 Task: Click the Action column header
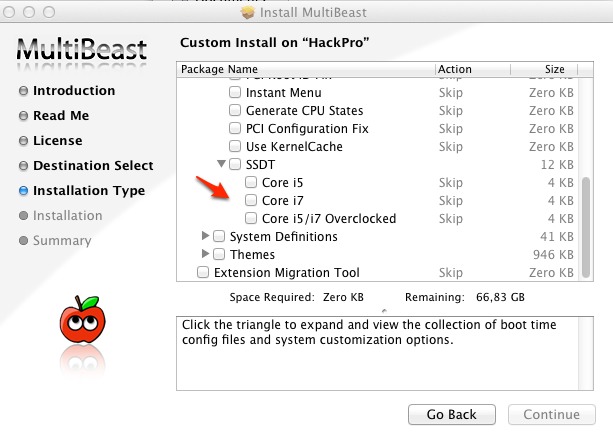coord(473,69)
